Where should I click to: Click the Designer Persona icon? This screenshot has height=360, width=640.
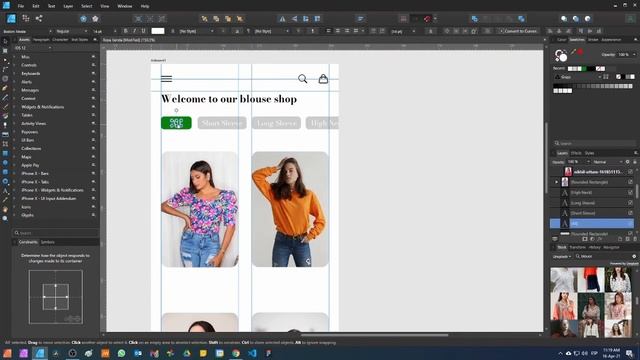(x=11, y=18)
